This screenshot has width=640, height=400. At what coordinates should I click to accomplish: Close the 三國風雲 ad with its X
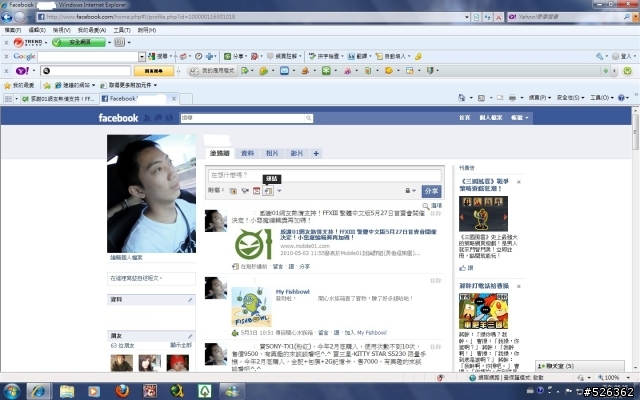(519, 182)
